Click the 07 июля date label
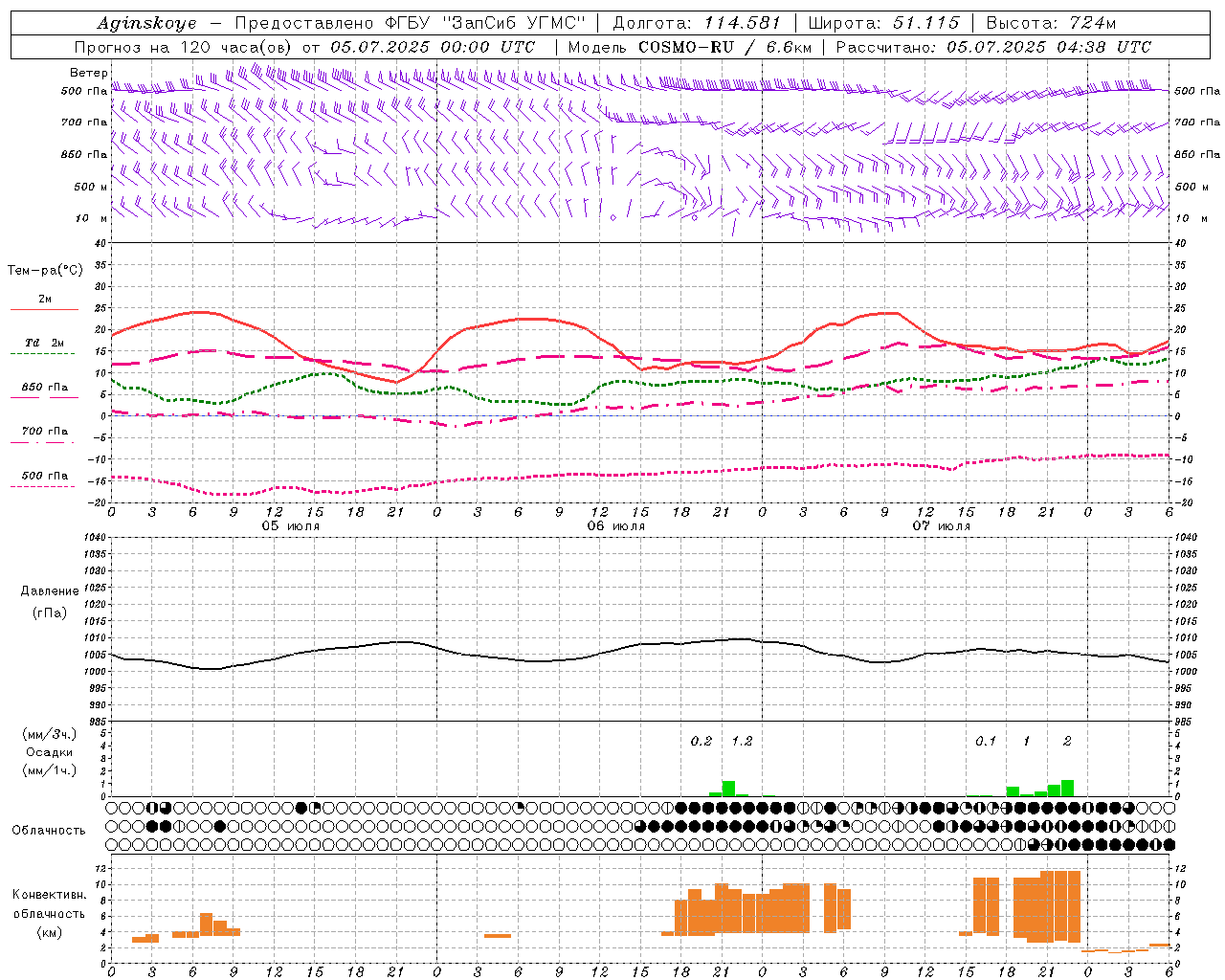Viewport: 1225px width, 980px height. pyautogui.click(x=941, y=526)
